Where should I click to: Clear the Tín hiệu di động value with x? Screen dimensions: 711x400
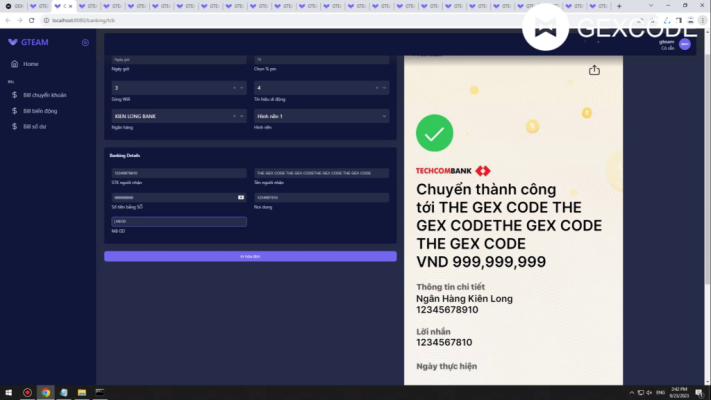377,88
